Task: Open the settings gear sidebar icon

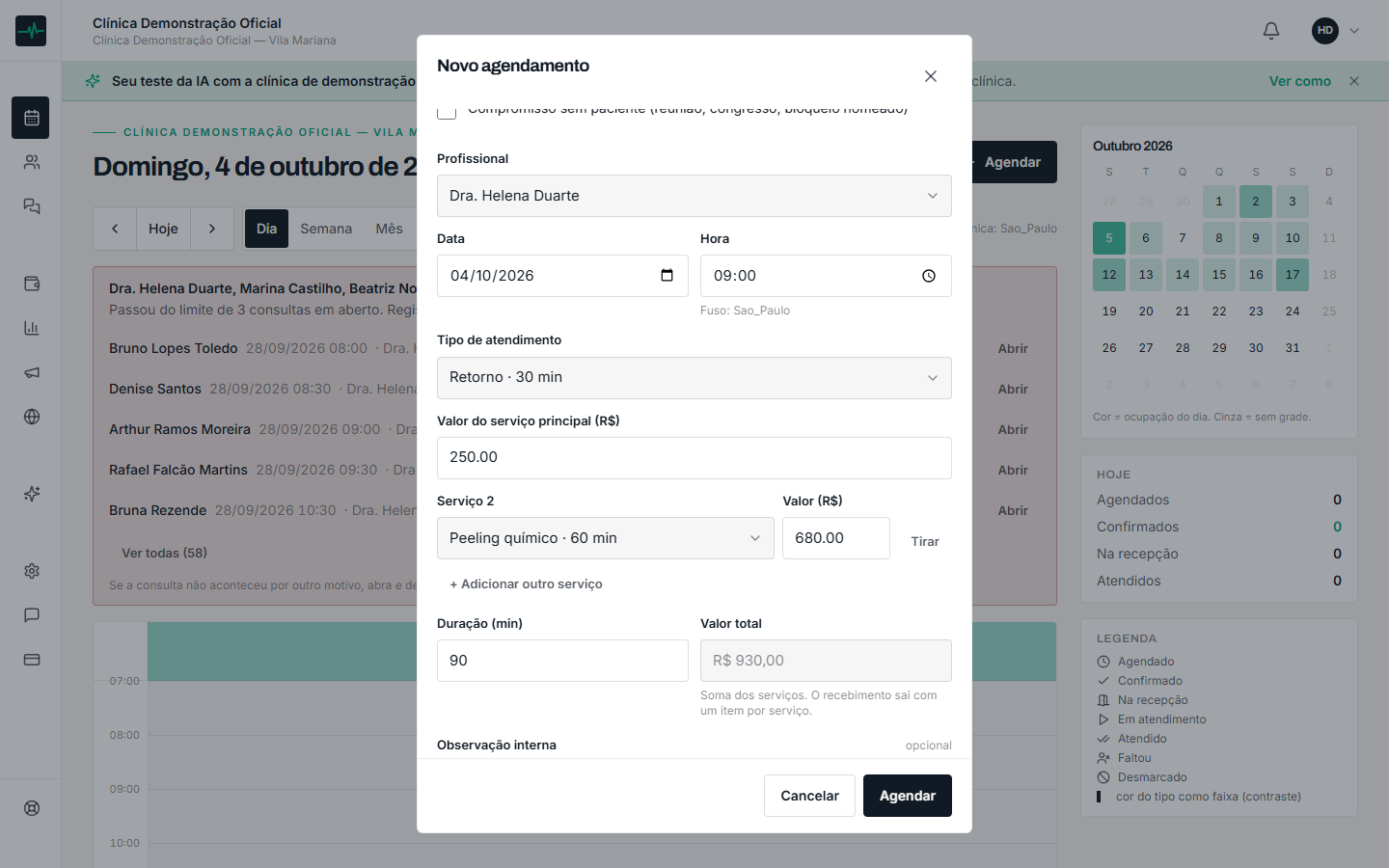Action: coord(32,571)
